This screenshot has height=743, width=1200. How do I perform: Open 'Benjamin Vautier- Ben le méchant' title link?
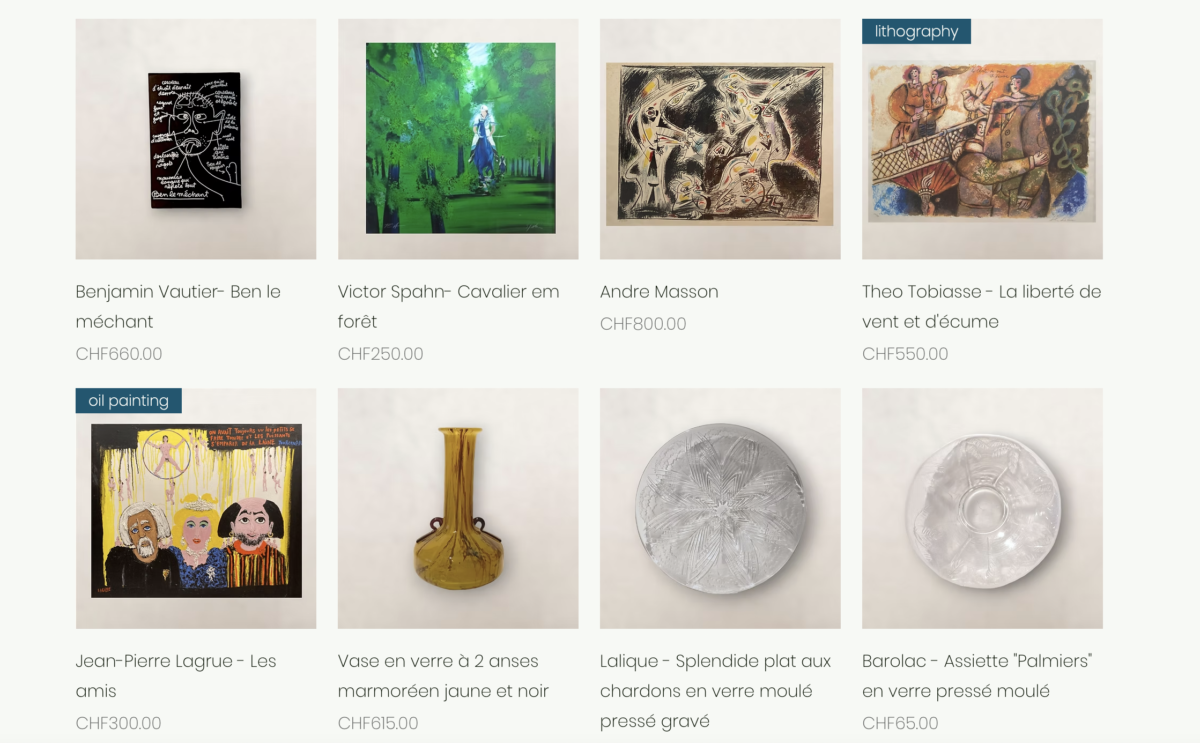pyautogui.click(x=178, y=306)
